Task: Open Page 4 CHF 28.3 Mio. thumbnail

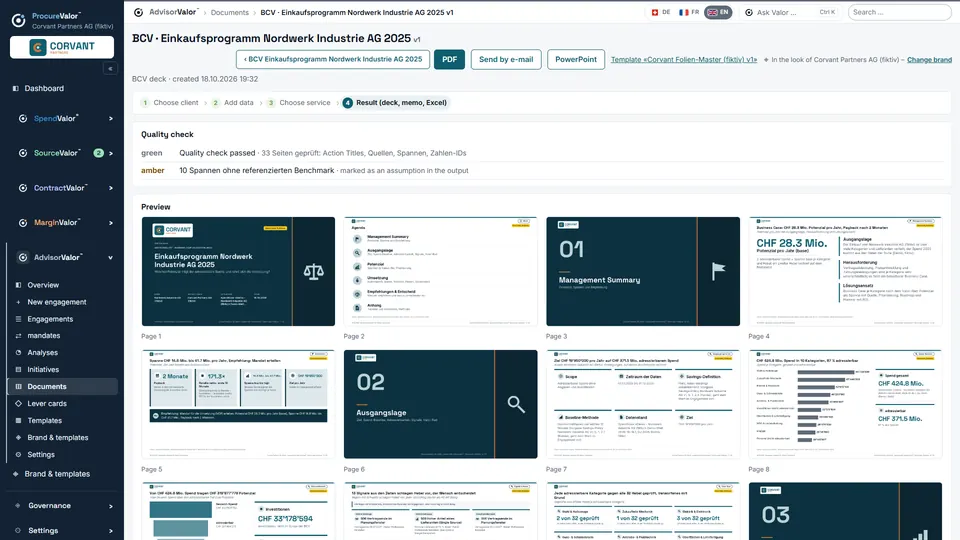Action: click(845, 271)
